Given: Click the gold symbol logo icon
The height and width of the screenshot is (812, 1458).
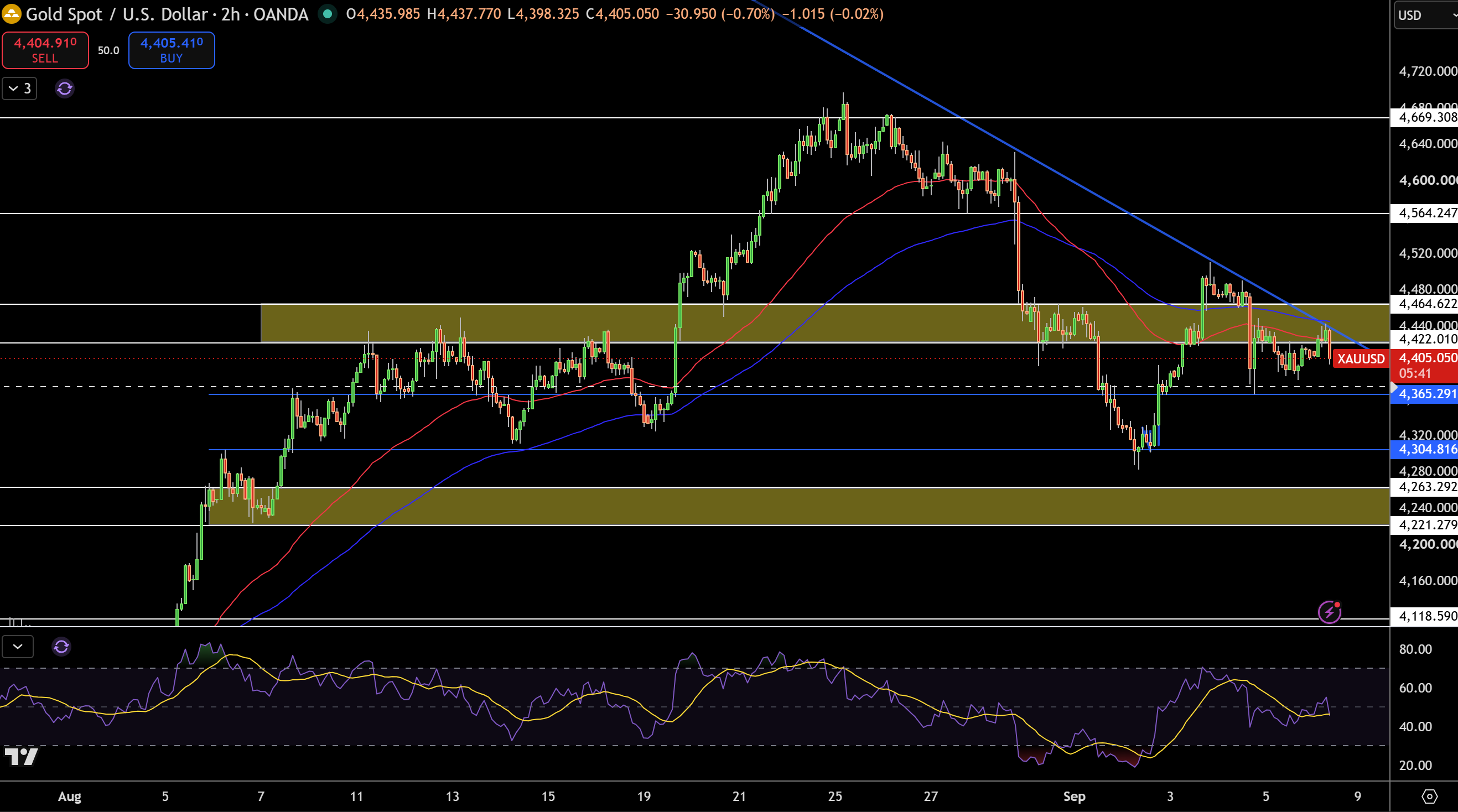Looking at the screenshot, I should point(11,14).
